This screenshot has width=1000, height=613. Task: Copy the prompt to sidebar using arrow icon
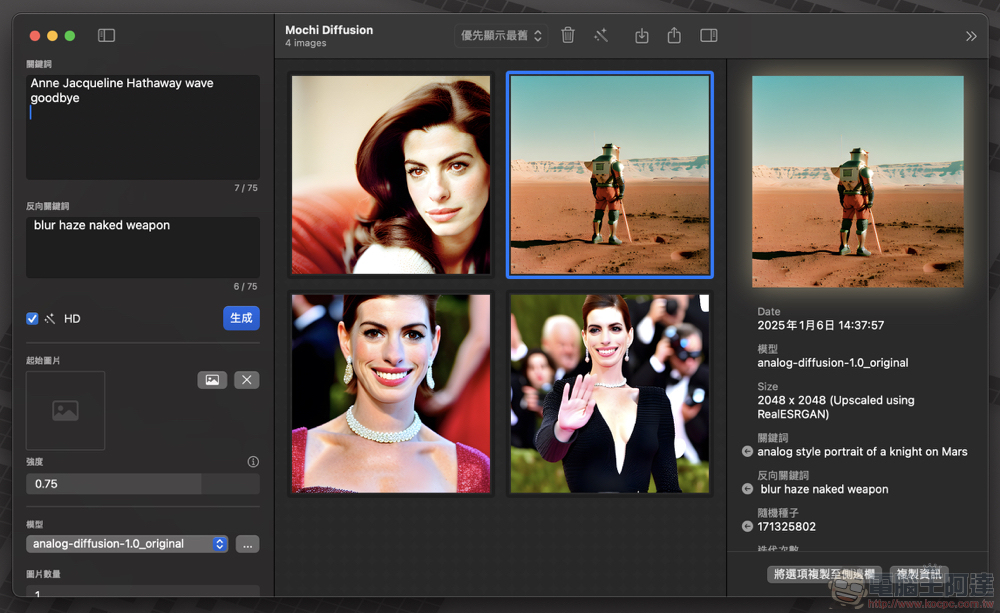747,452
